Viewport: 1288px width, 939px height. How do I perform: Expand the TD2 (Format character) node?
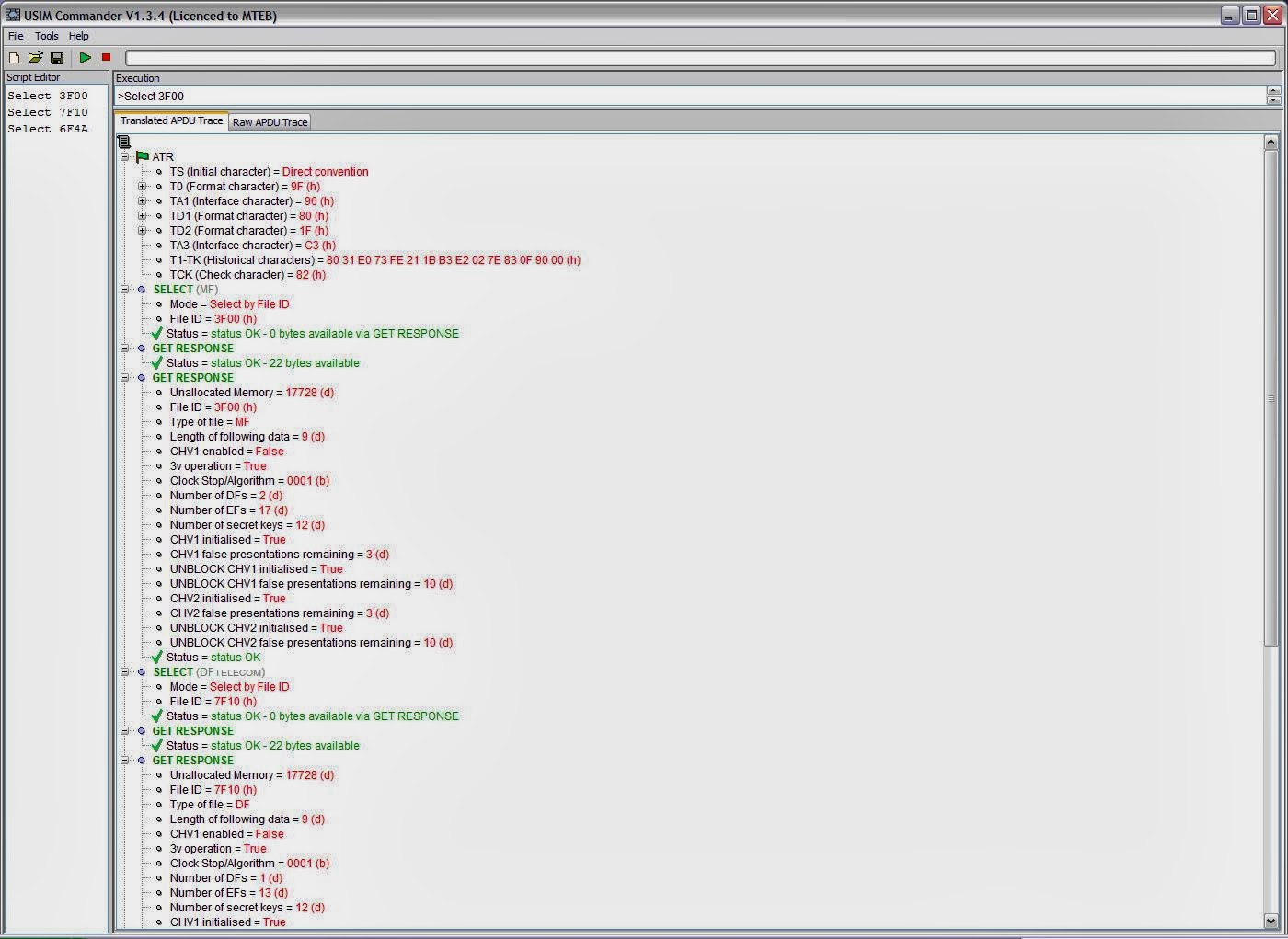pos(143,231)
